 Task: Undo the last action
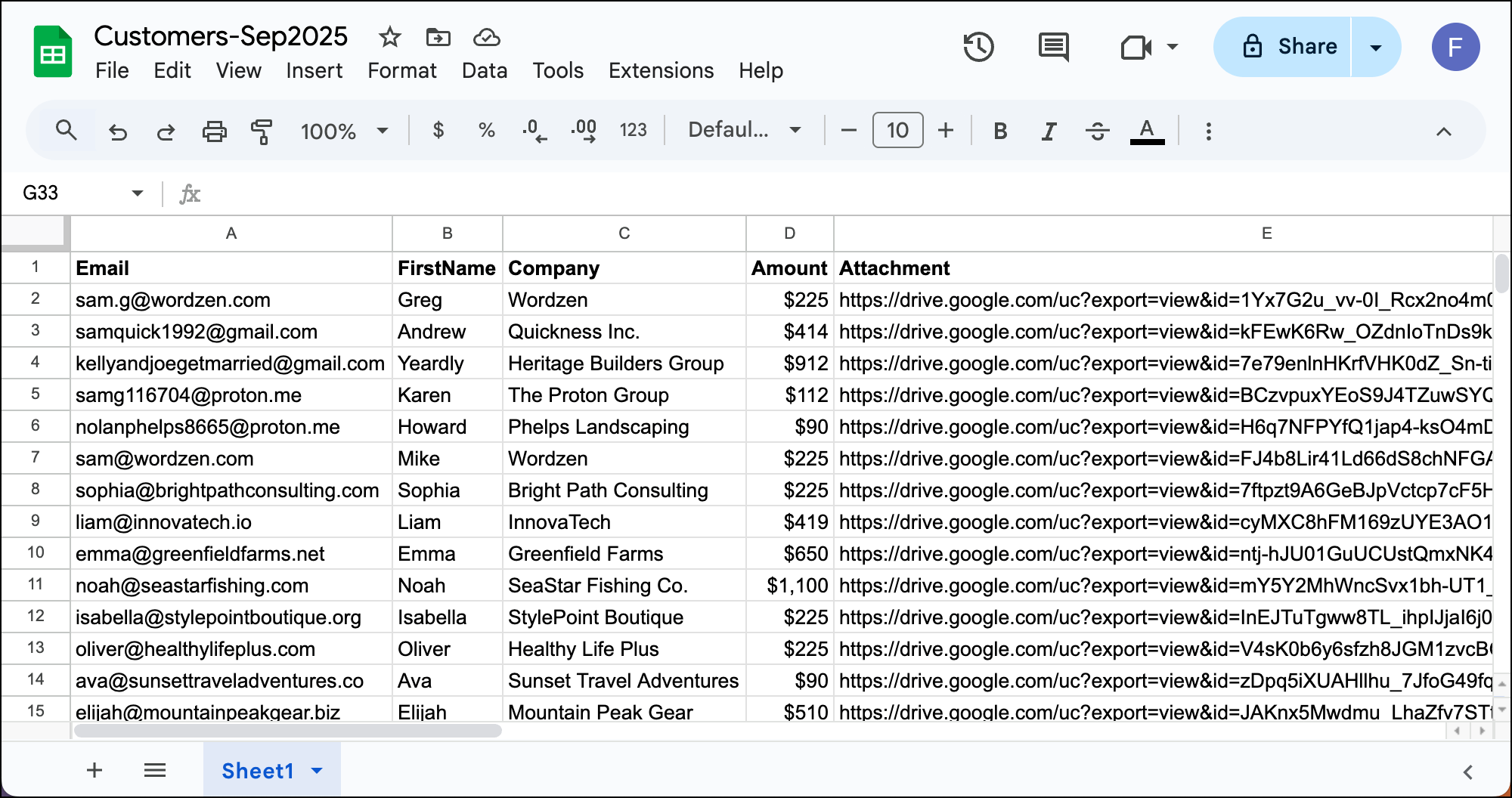pos(118,131)
